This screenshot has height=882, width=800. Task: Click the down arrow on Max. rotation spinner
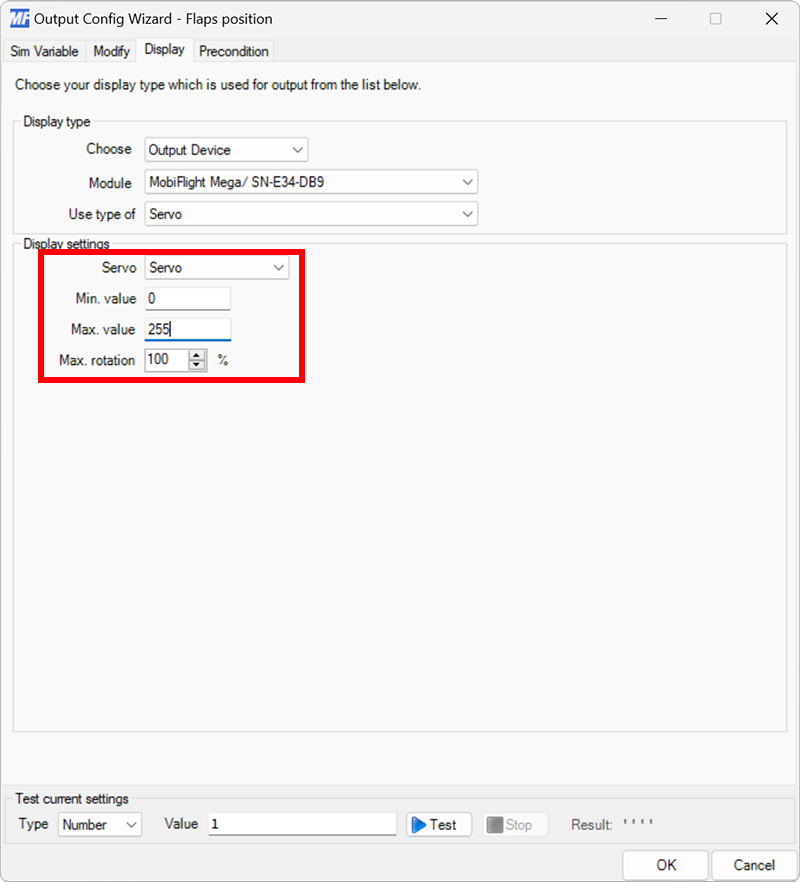(197, 364)
